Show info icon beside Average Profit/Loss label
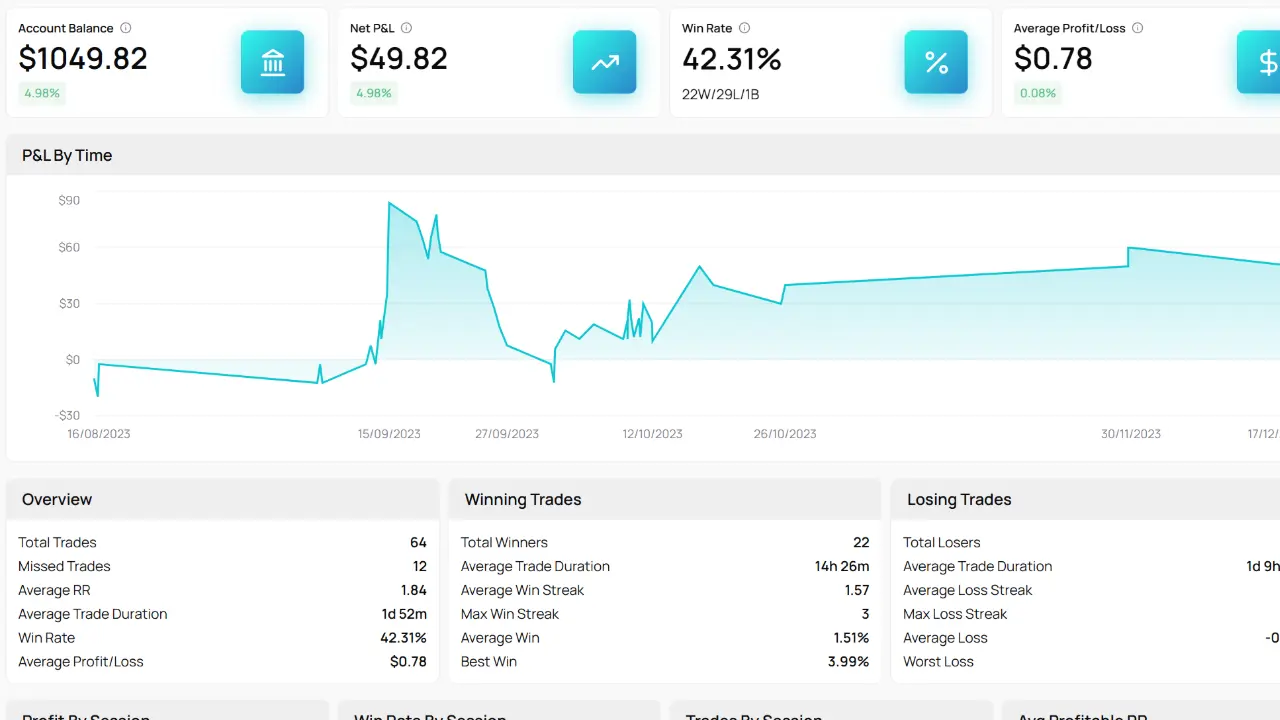This screenshot has height=720, width=1280. (x=1138, y=28)
